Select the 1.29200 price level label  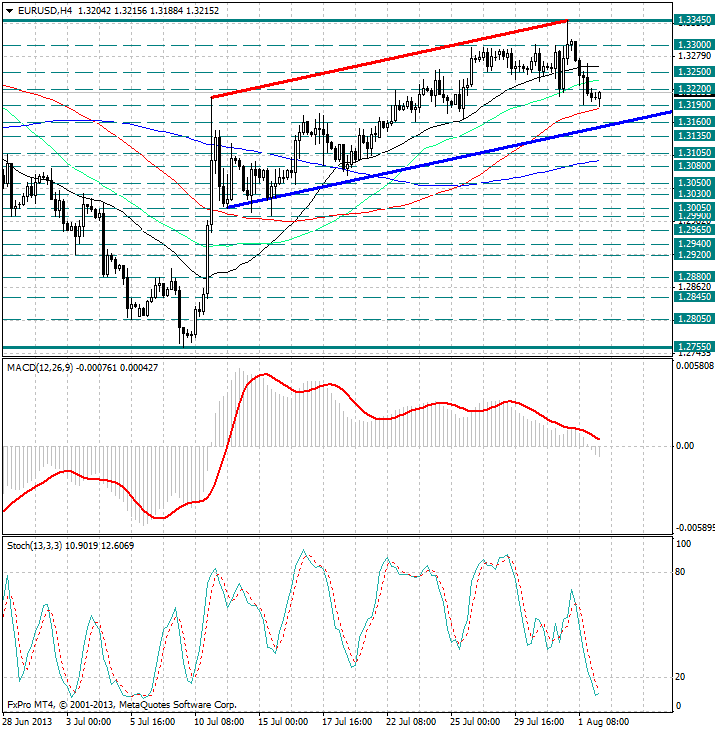pos(694,255)
